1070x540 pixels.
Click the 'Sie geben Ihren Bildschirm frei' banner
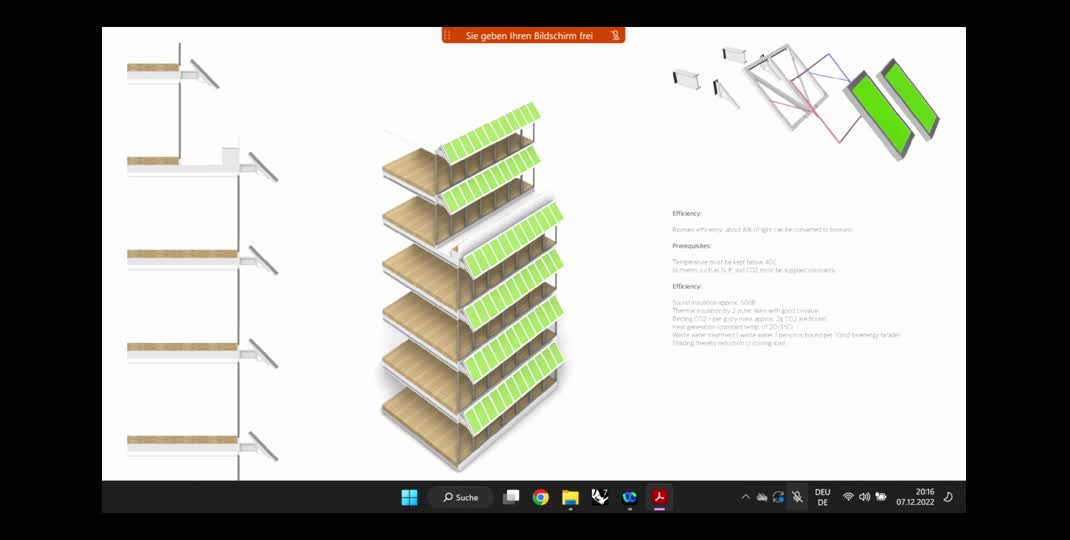pos(529,36)
